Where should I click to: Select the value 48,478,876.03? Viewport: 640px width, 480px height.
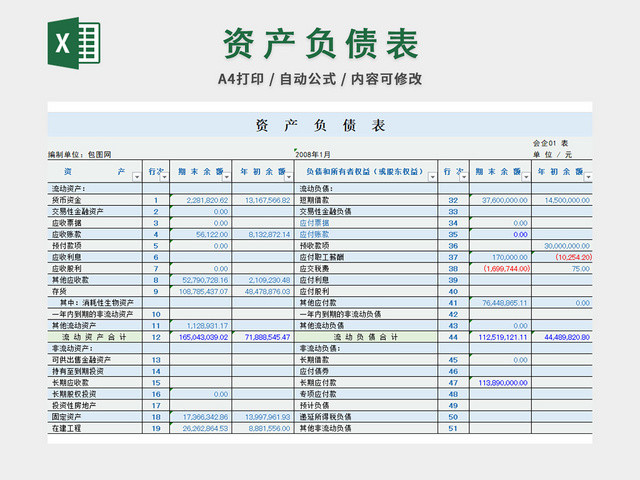(268, 291)
